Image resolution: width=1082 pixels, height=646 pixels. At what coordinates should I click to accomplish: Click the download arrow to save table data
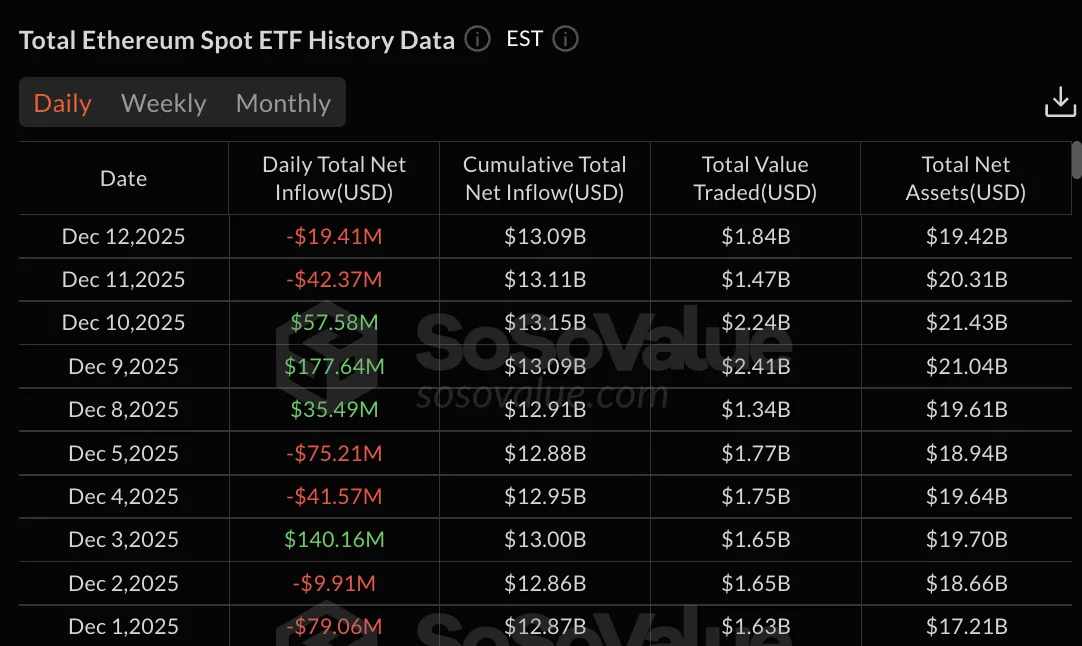tap(1059, 100)
